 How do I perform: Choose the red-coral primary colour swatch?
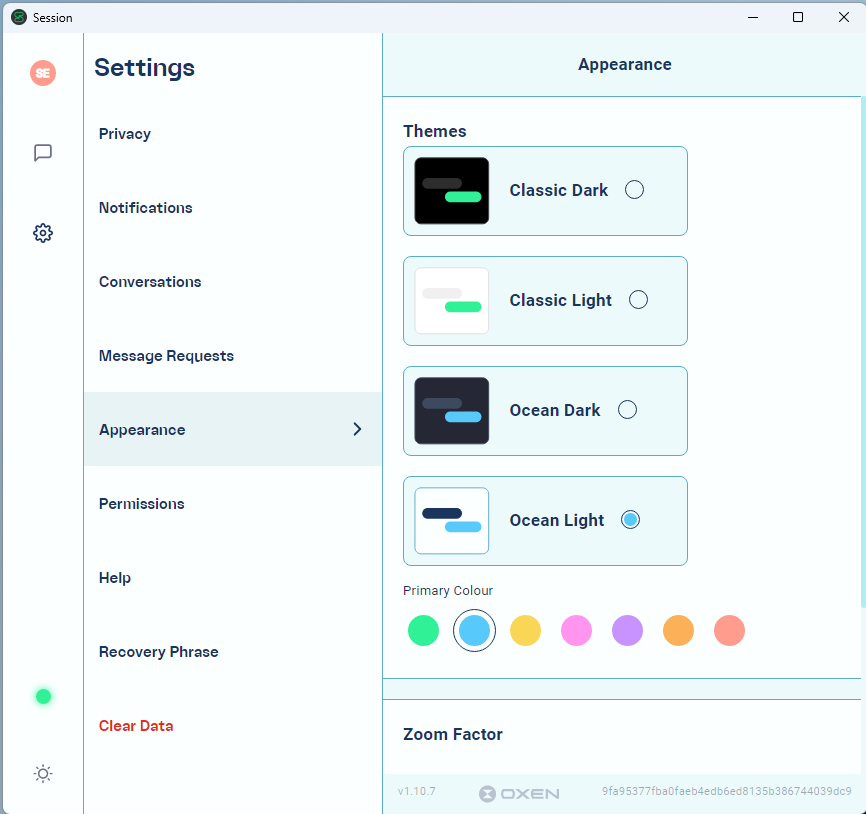tap(729, 630)
